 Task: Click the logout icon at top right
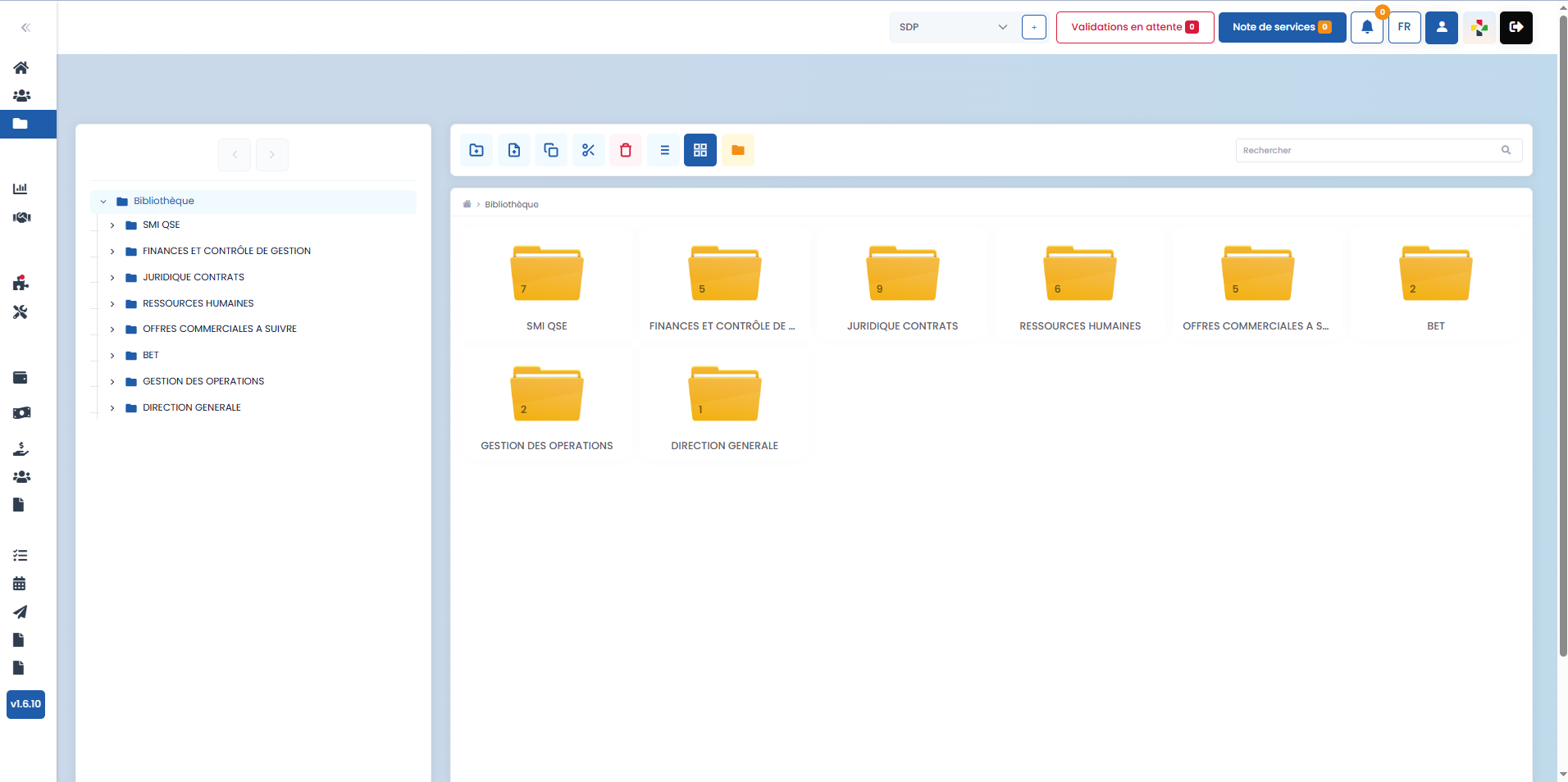(1516, 27)
